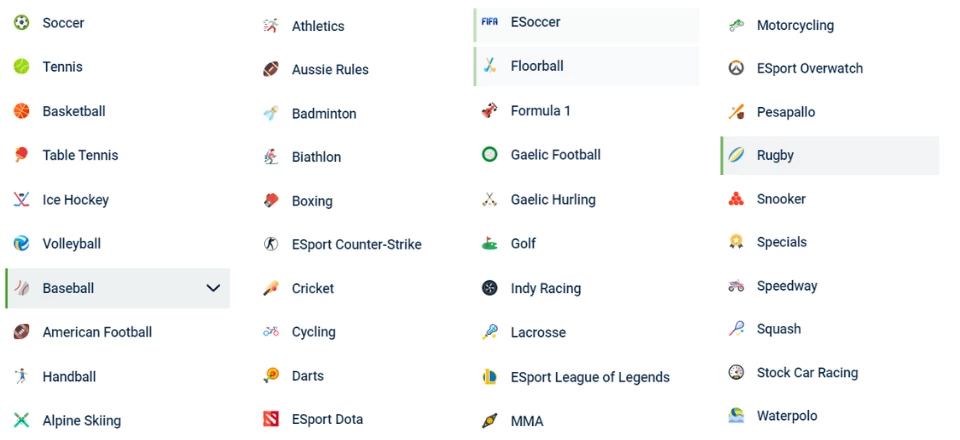Go to ESport Counter-Strike
The height and width of the screenshot is (440, 960).
click(356, 244)
